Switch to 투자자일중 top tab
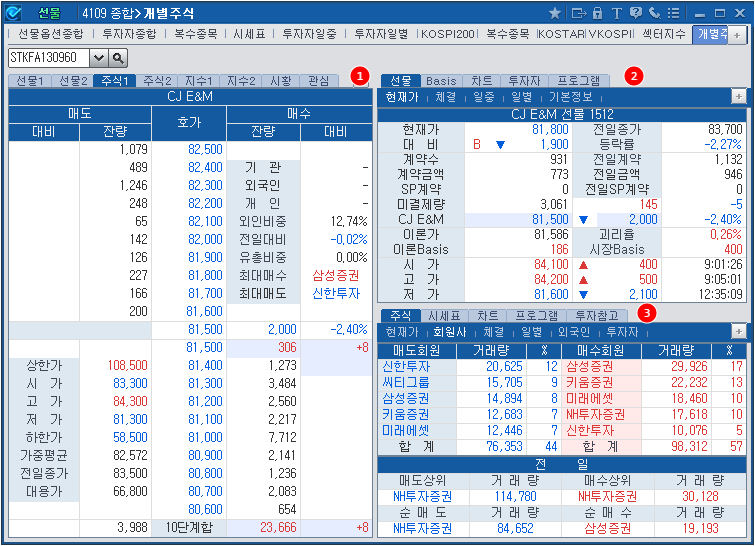 point(310,34)
